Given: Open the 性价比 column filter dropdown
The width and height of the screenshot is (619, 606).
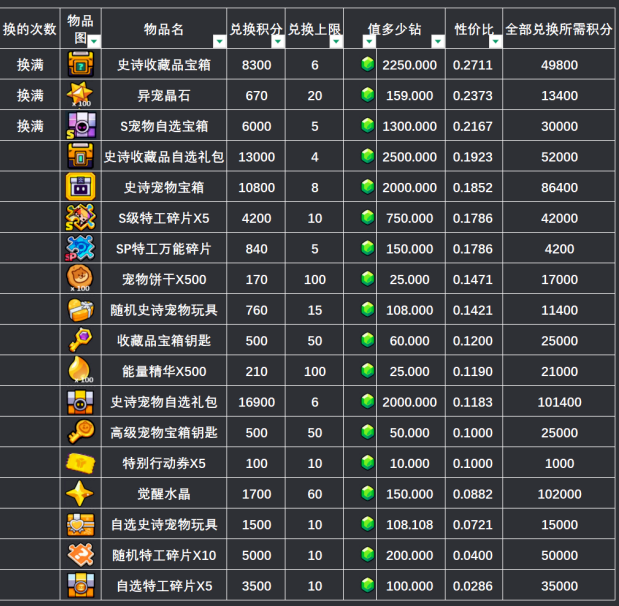Looking at the screenshot, I should coord(495,41).
